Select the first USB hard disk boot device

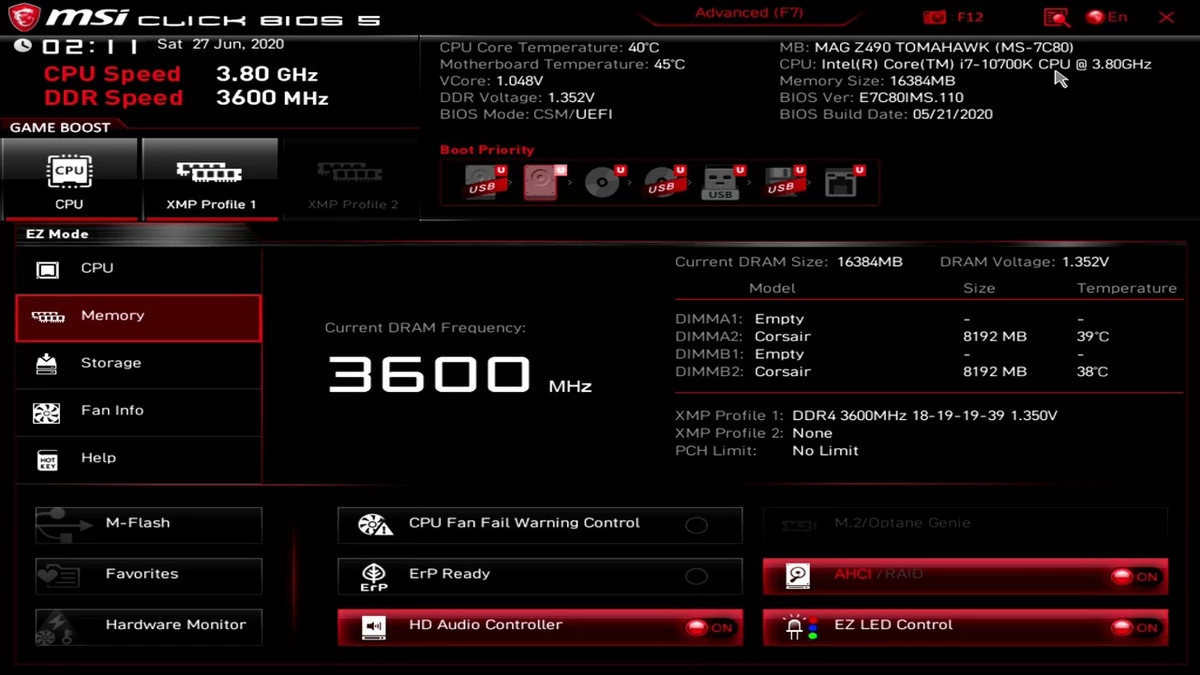(483, 182)
